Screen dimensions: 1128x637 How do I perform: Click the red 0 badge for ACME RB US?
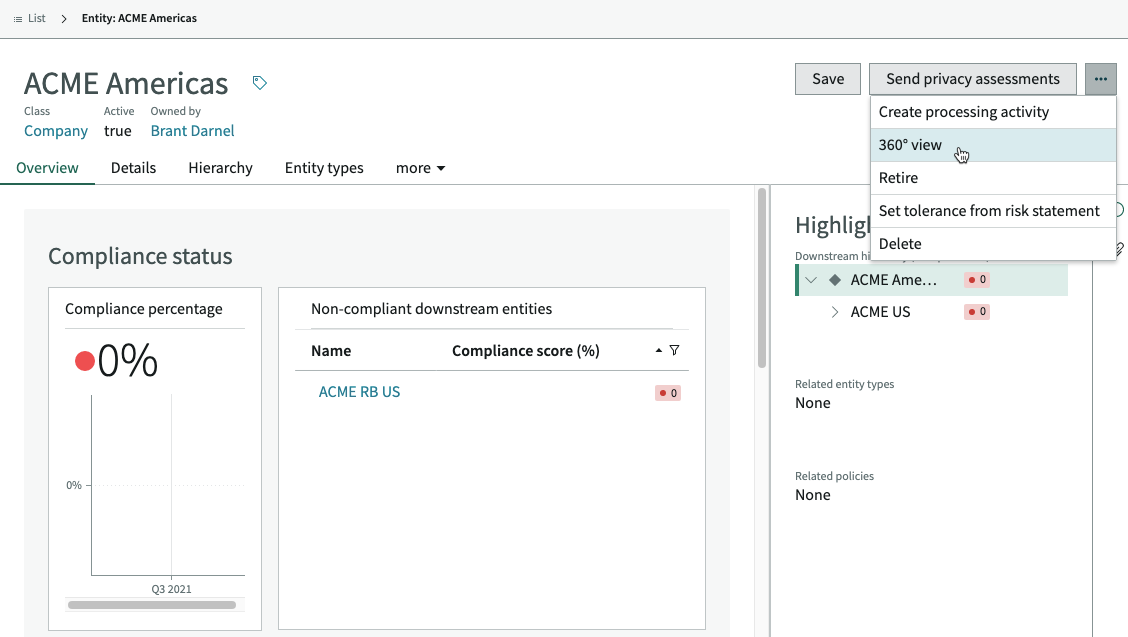tap(668, 393)
